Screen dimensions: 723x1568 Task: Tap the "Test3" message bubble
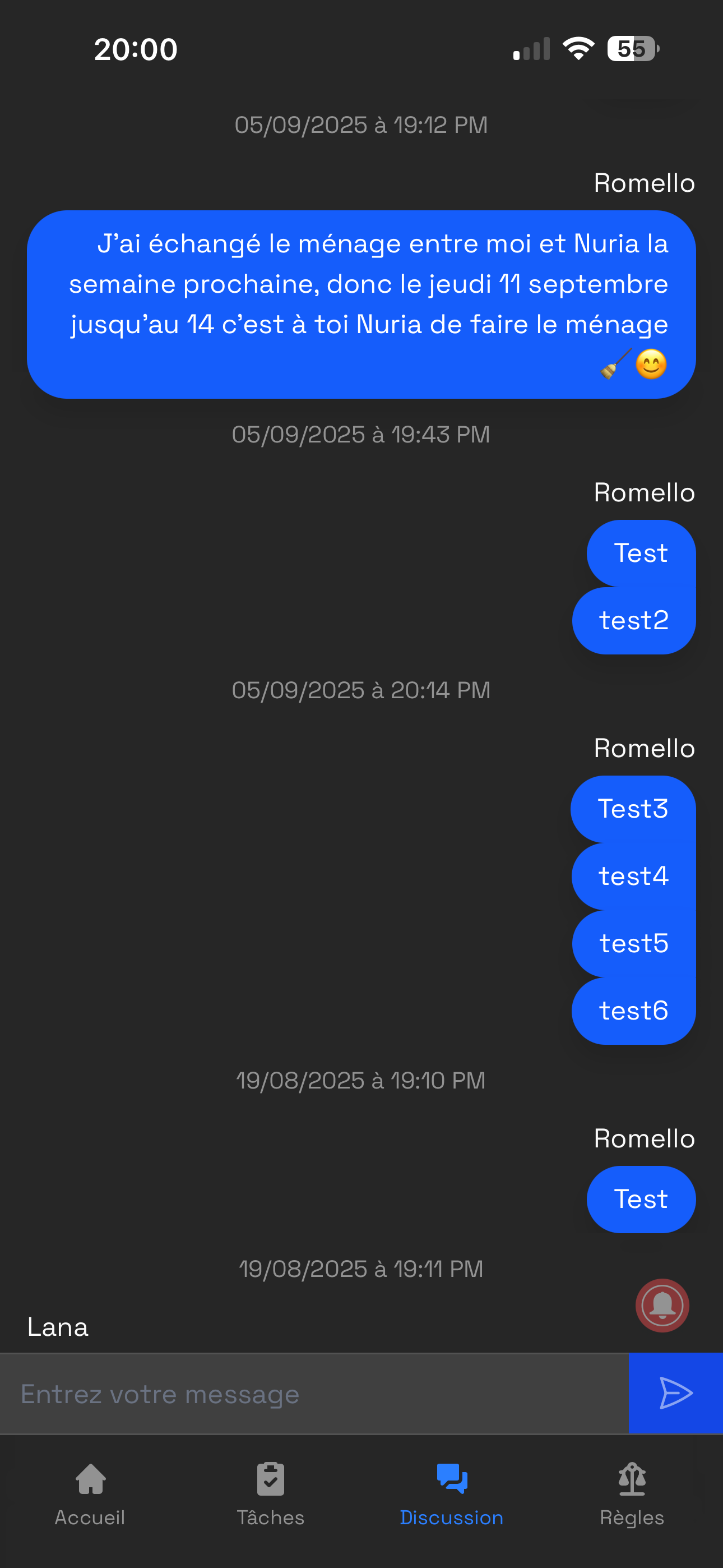click(633, 809)
